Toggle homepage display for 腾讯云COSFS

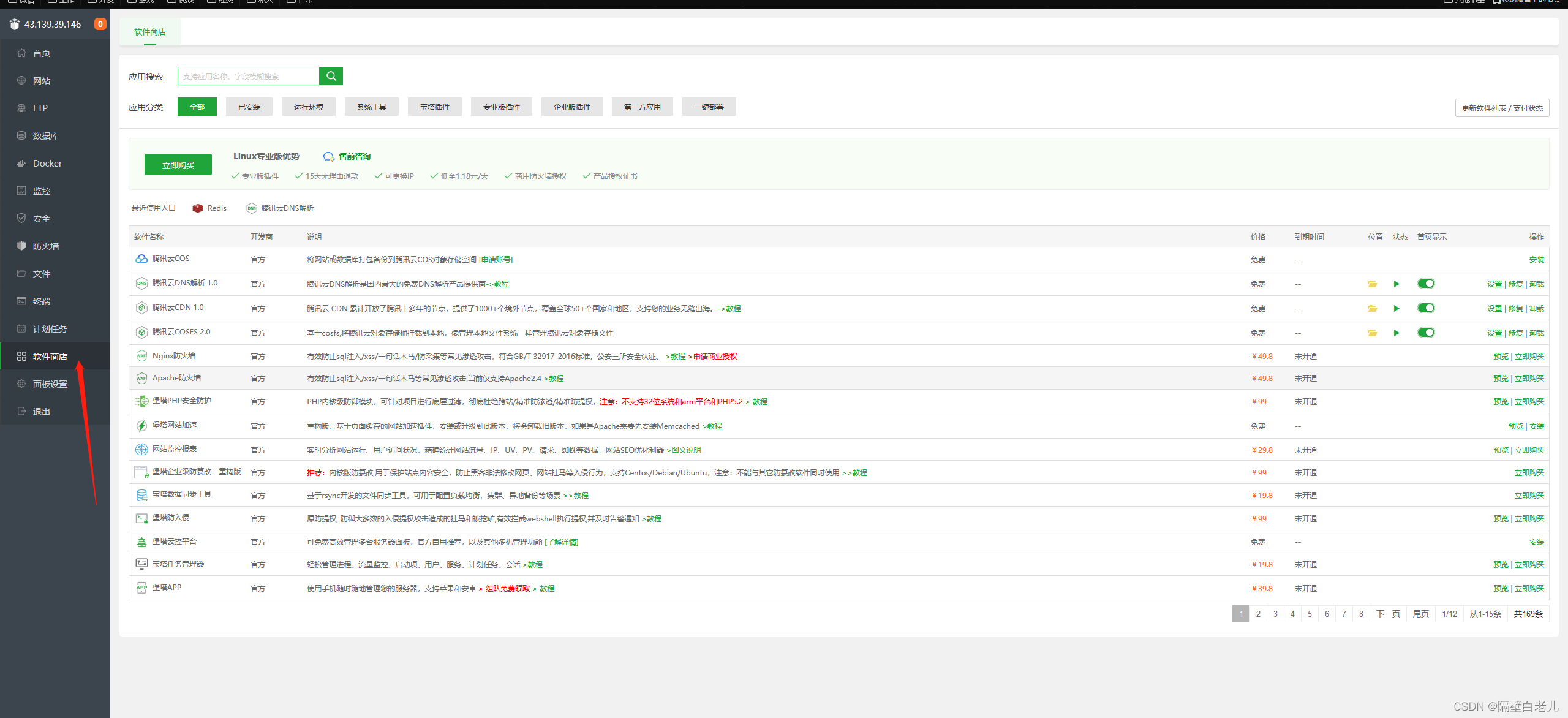(1425, 333)
